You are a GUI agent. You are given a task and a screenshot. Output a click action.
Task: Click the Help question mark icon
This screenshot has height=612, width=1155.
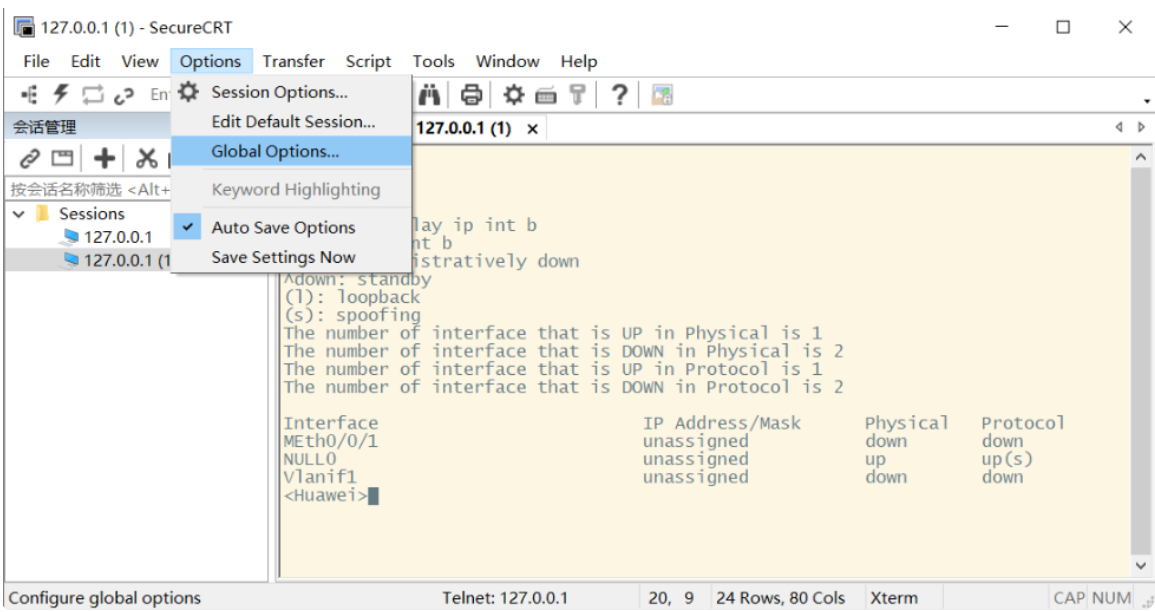[x=620, y=95]
